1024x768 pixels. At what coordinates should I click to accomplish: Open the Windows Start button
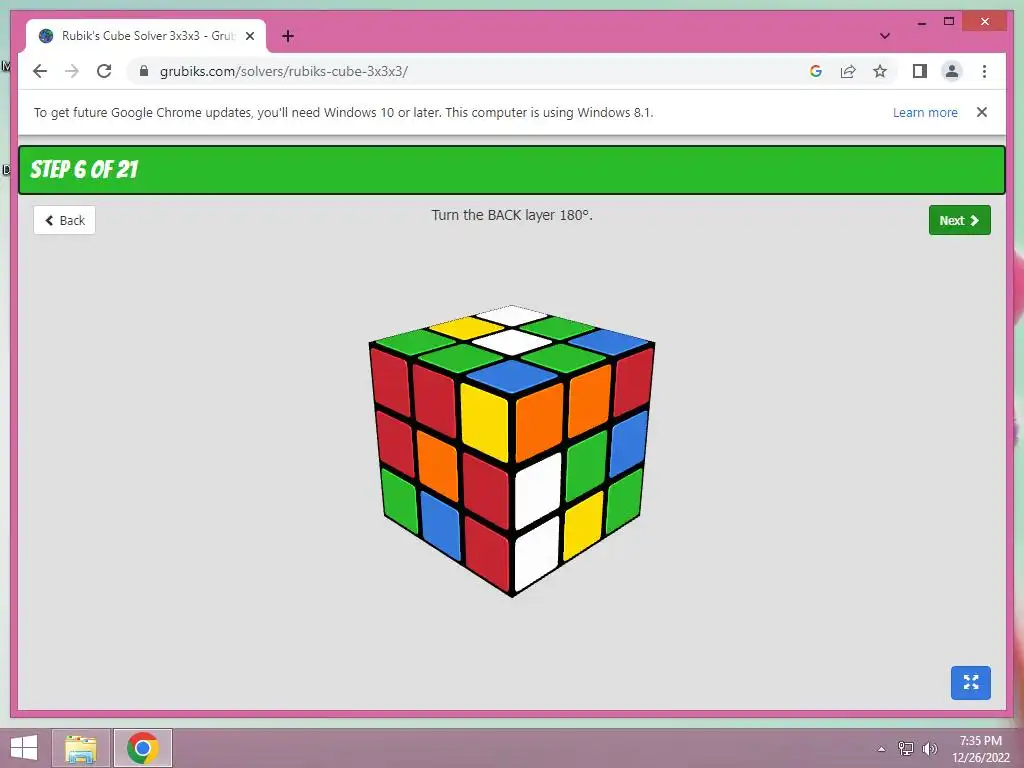coord(24,748)
